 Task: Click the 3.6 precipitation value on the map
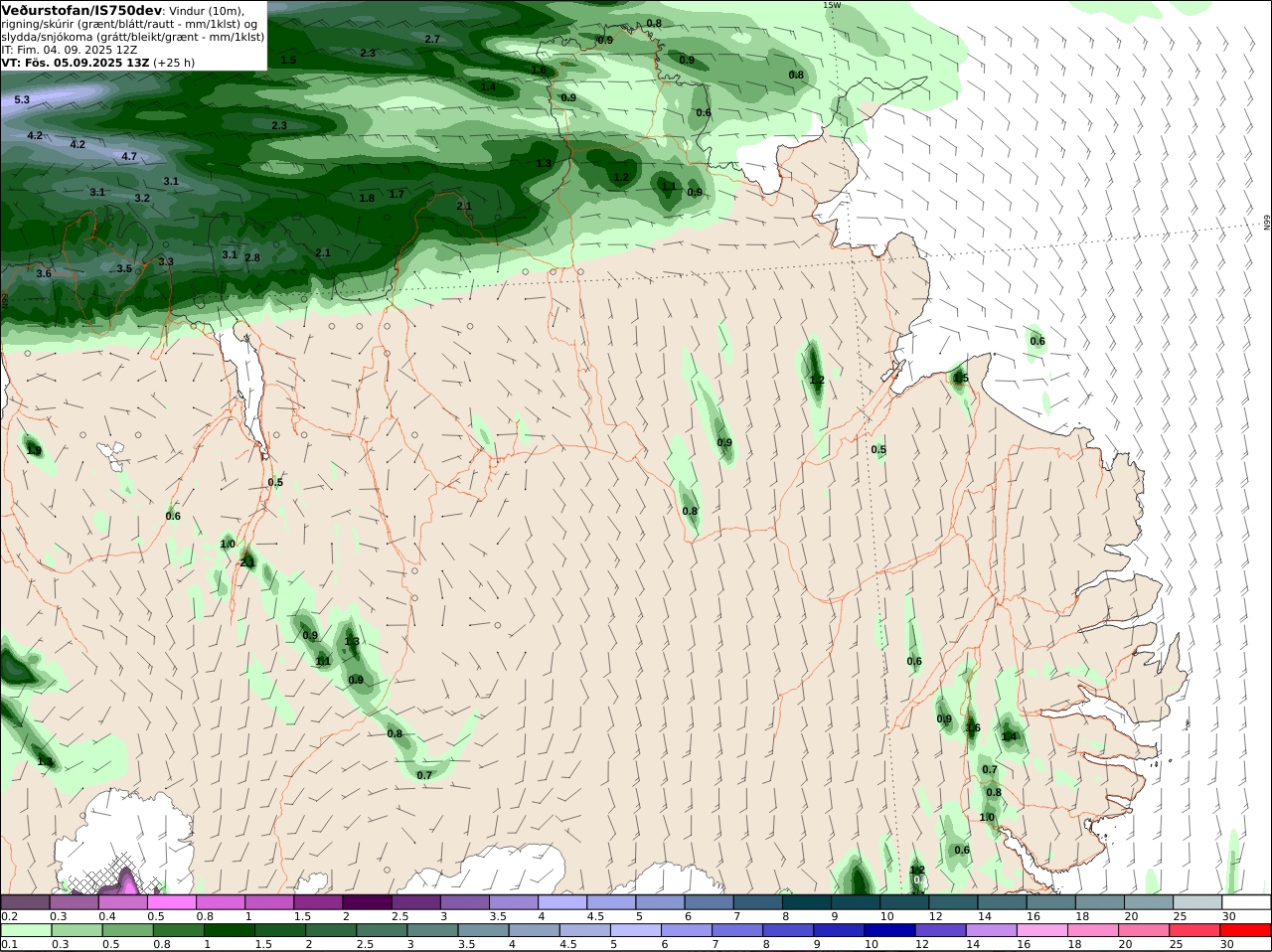click(x=44, y=273)
